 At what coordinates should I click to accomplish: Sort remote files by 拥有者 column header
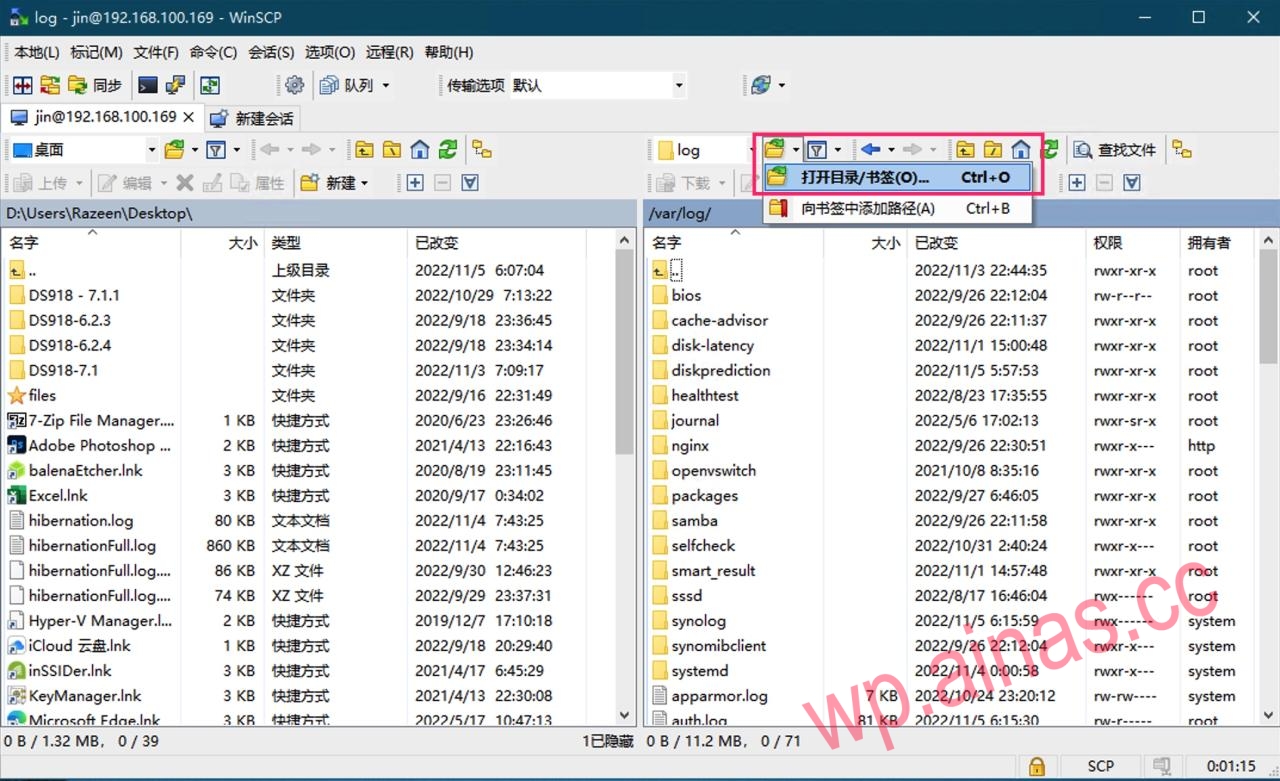1218,243
